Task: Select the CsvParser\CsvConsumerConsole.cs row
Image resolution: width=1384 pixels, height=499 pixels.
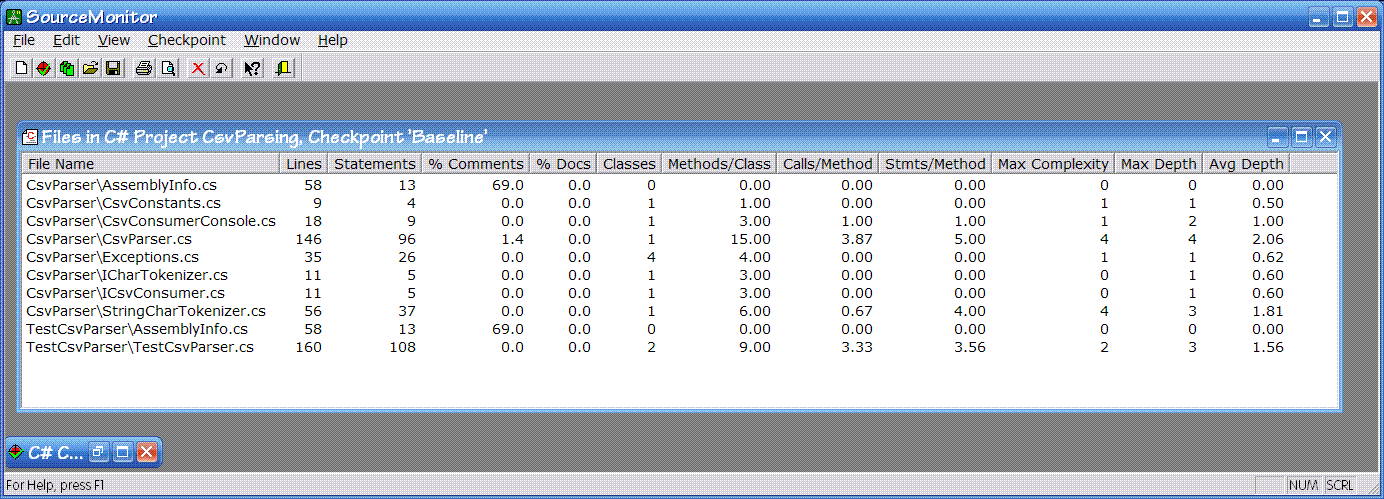Action: tap(655, 221)
